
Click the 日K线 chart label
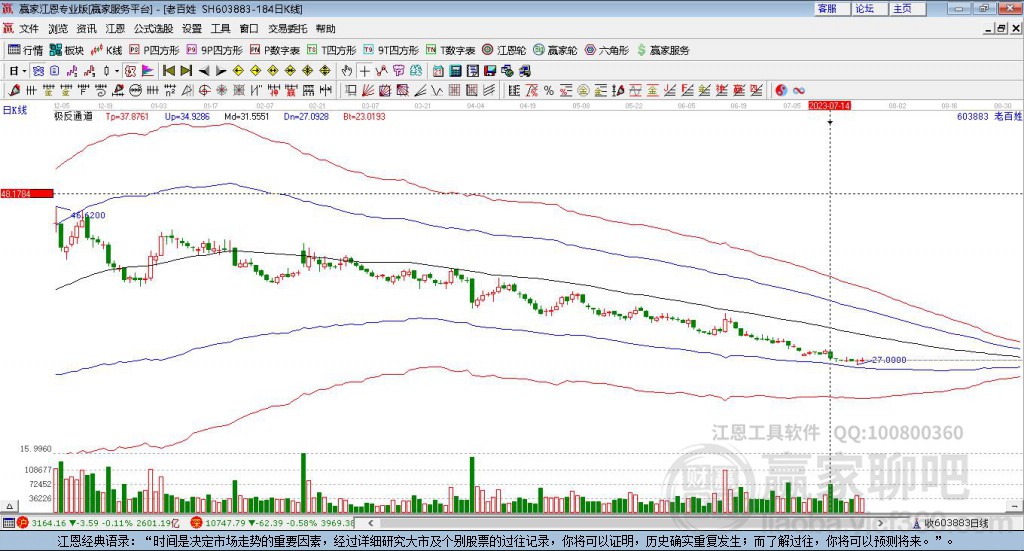pos(15,110)
